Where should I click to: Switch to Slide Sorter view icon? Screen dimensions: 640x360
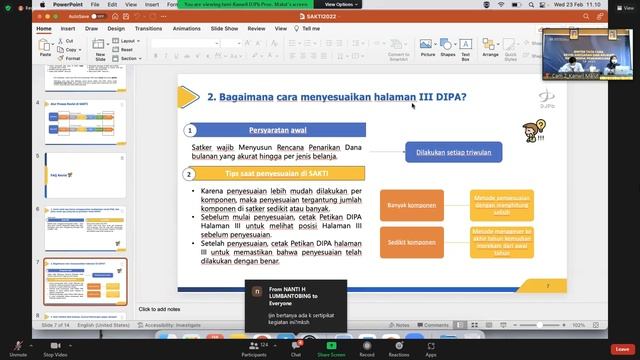tap(474, 325)
